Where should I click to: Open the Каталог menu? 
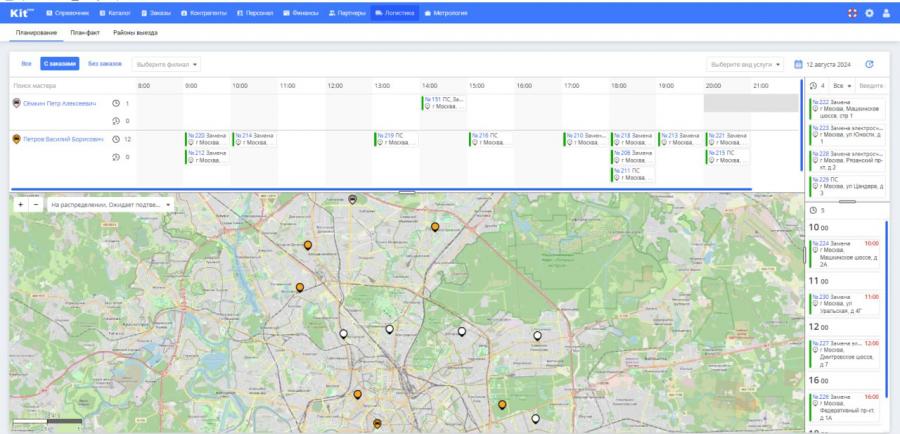[115, 13]
